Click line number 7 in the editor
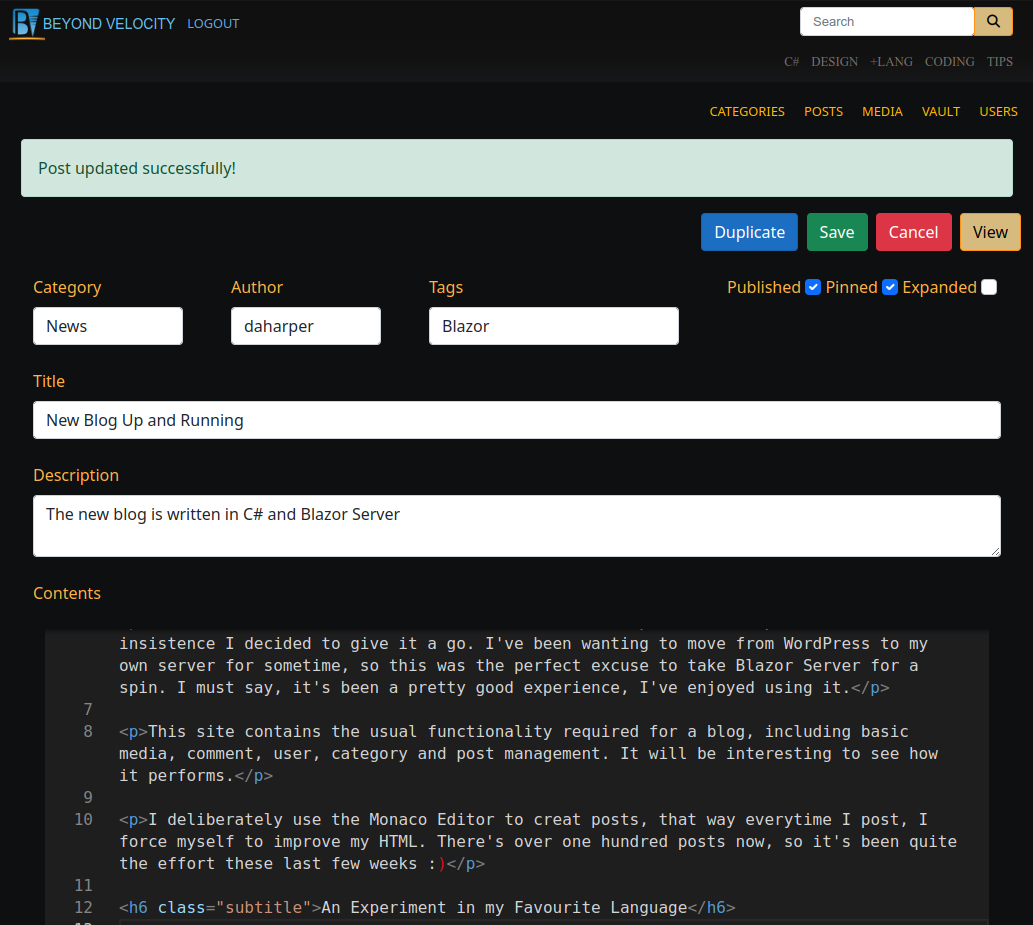 88,710
